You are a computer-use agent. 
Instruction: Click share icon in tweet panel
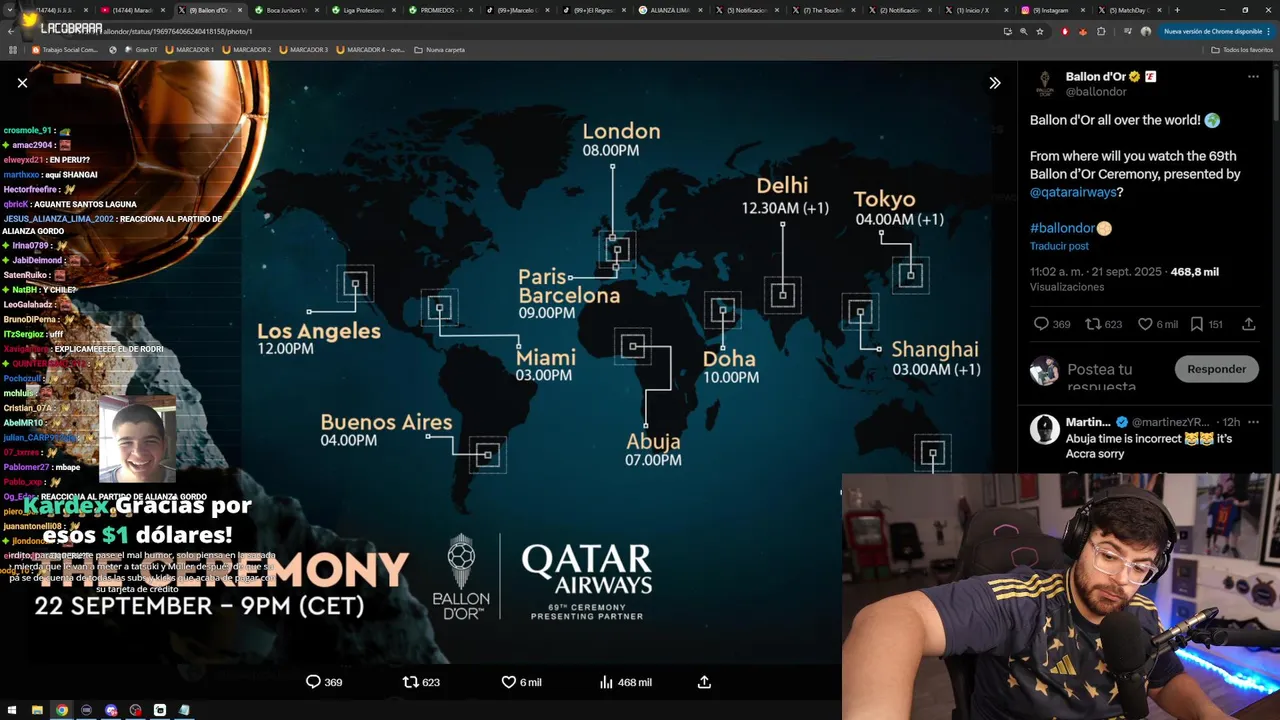click(1249, 324)
